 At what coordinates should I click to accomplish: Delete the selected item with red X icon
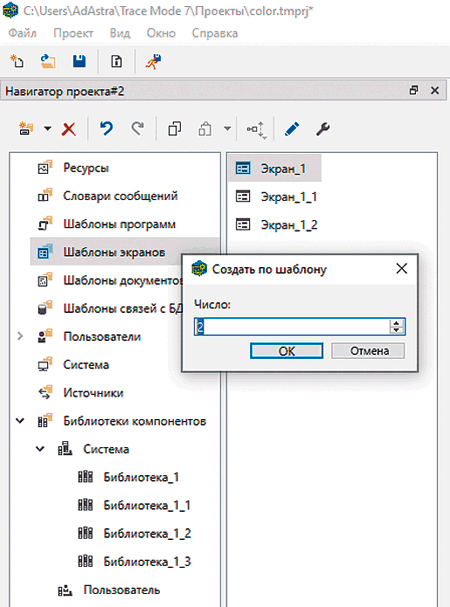click(x=69, y=129)
